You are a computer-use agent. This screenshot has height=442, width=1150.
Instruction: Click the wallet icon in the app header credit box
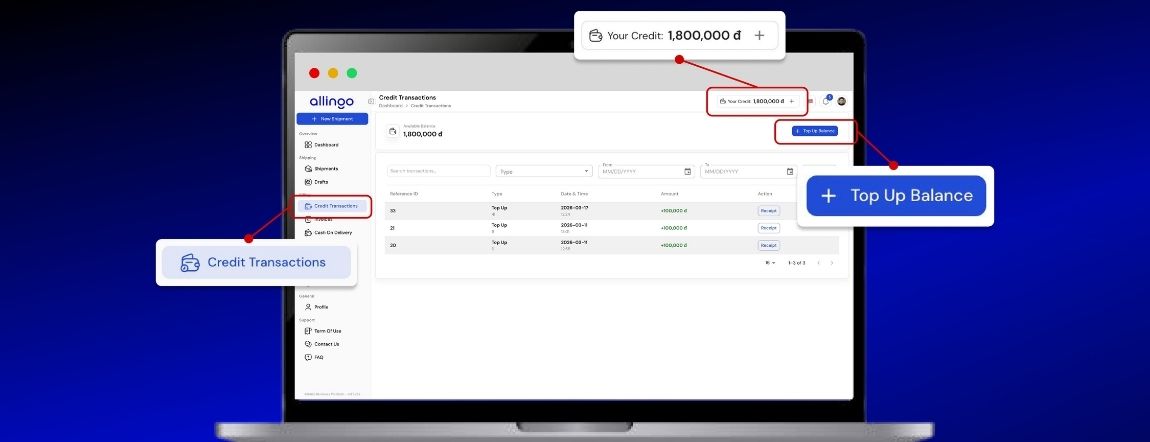722,101
